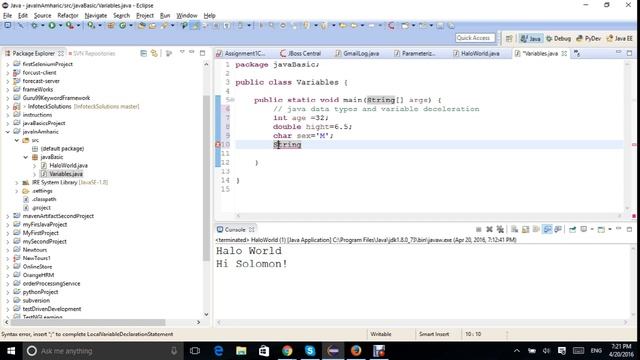Open the Package Explorer View Menu triangle
The height and width of the screenshot is (360, 640).
point(182,52)
